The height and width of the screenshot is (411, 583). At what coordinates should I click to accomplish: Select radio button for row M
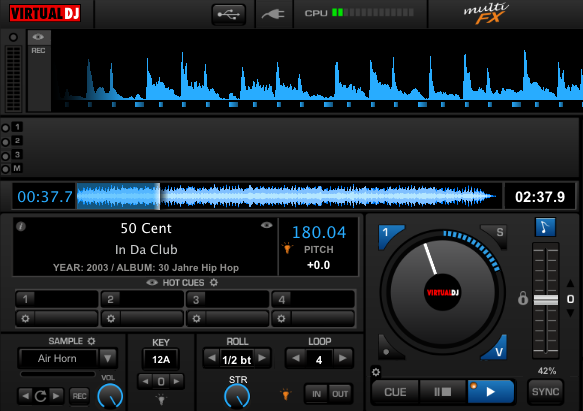6,170
